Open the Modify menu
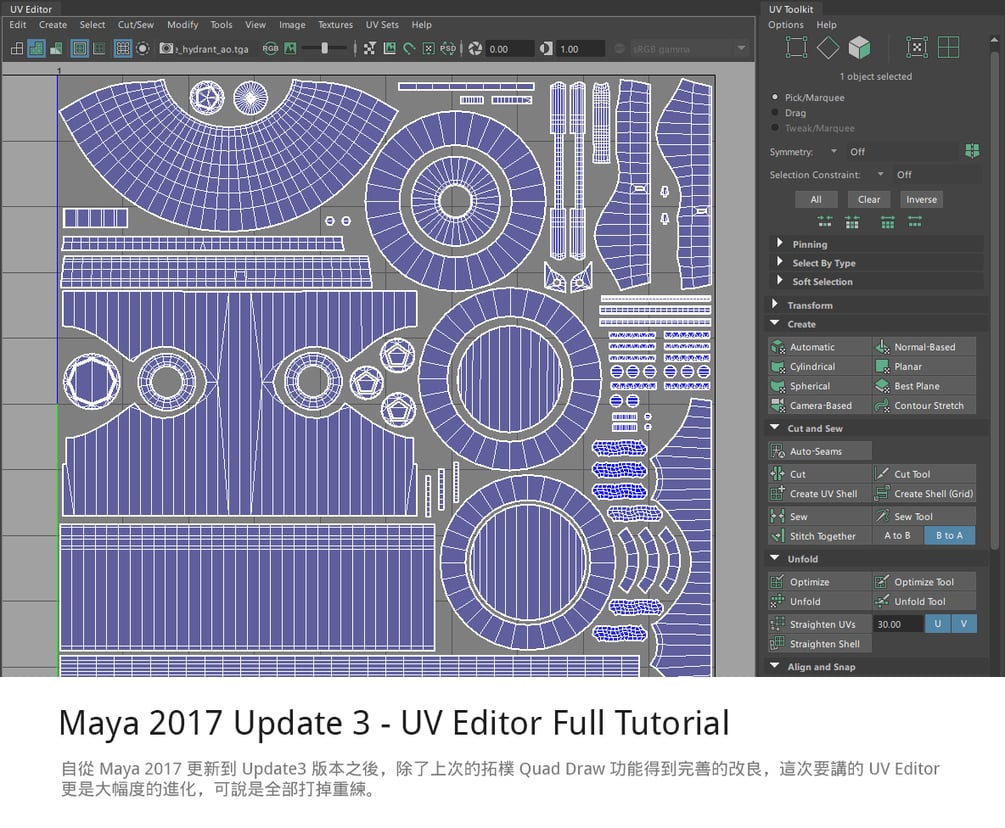Viewport: 1005px width, 828px height. (183, 24)
